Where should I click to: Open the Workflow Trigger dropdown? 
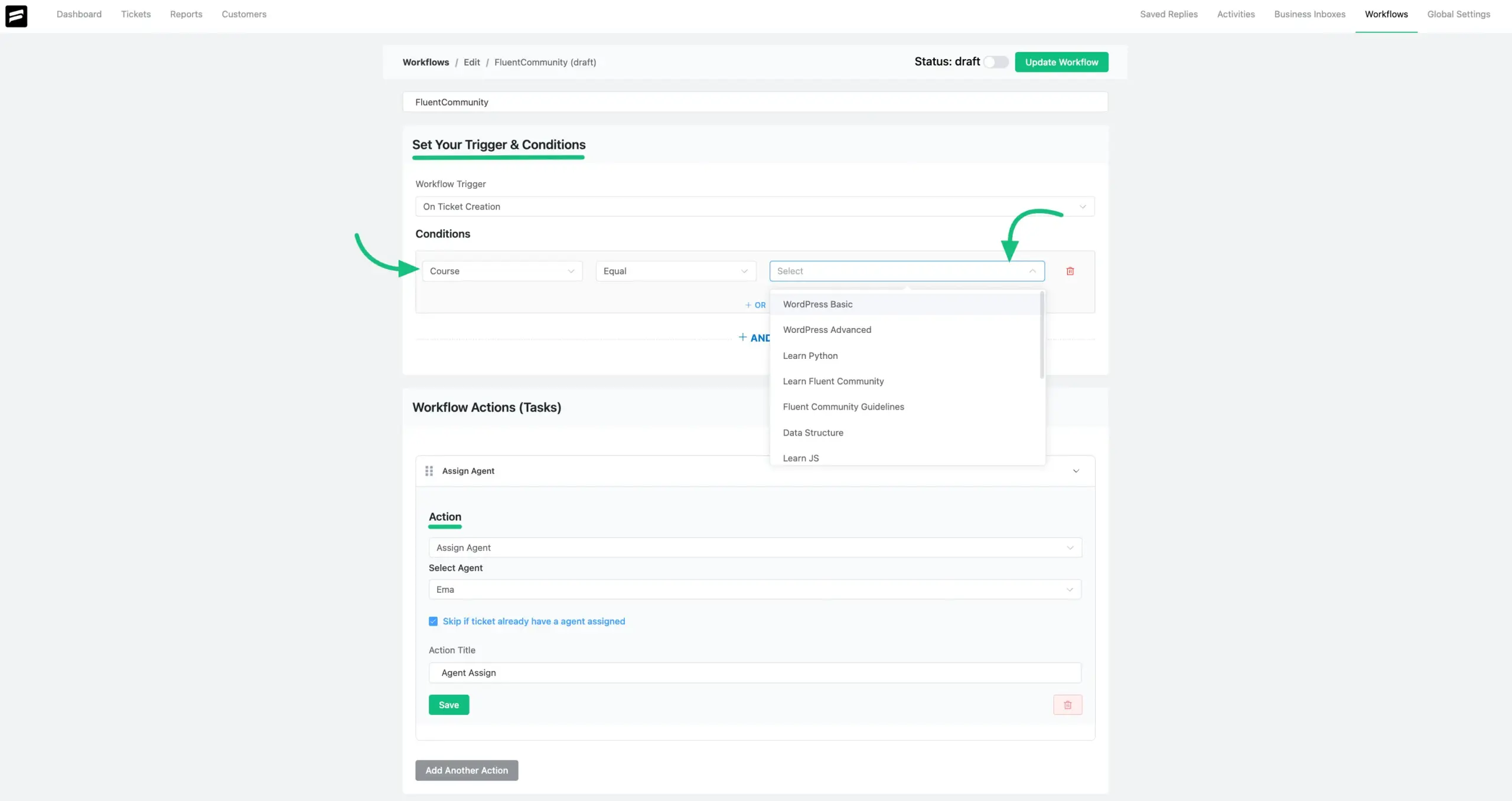(x=754, y=207)
